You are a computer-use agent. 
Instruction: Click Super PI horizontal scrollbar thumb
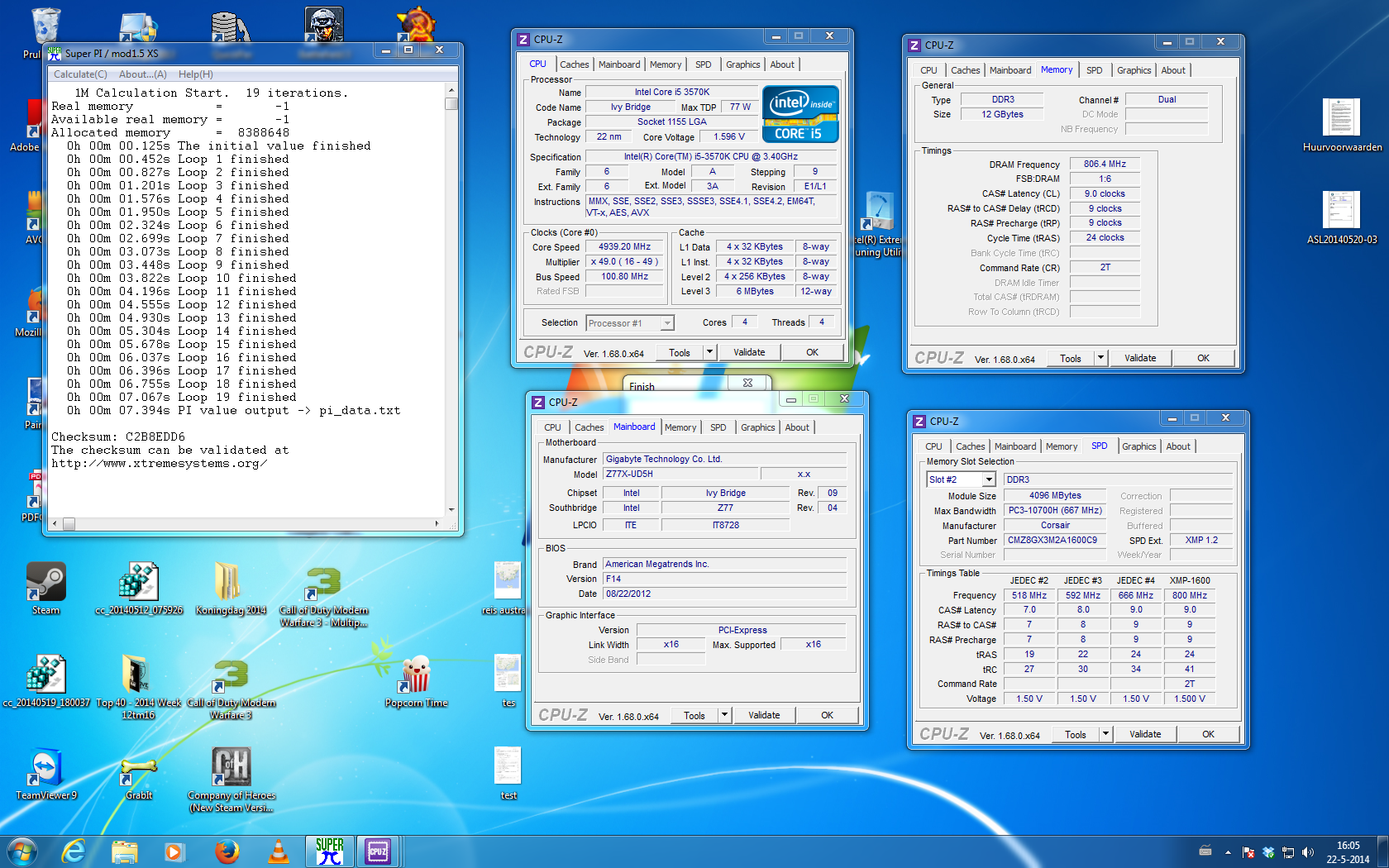69,524
